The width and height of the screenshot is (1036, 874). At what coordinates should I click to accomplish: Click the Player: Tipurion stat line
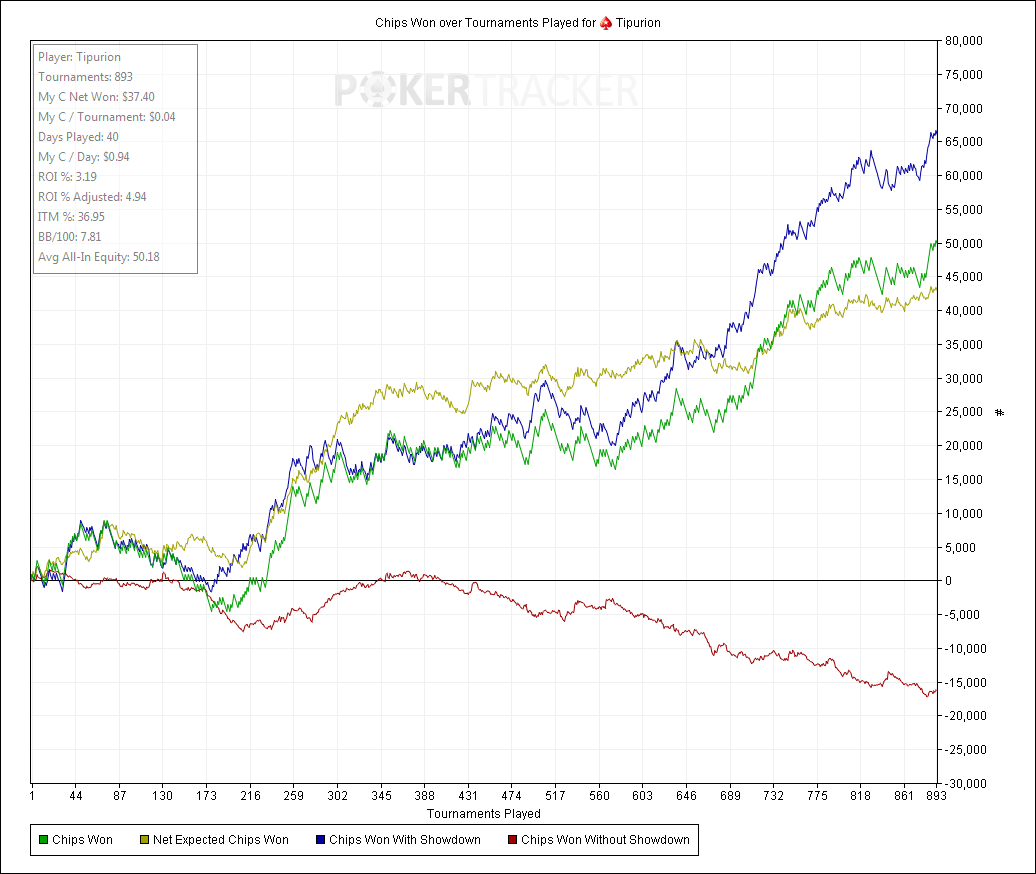(79, 57)
